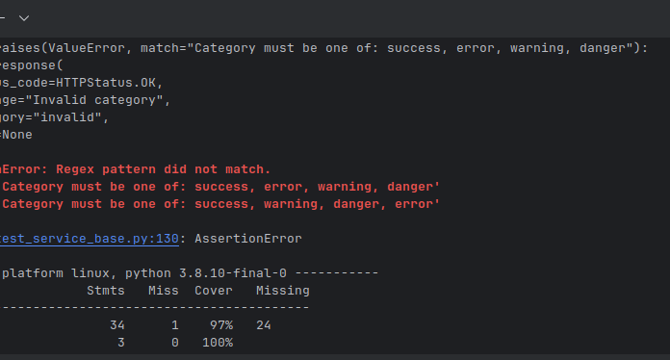
Task: Click the "invalid" category argument line
Action: pyautogui.click(x=54, y=117)
